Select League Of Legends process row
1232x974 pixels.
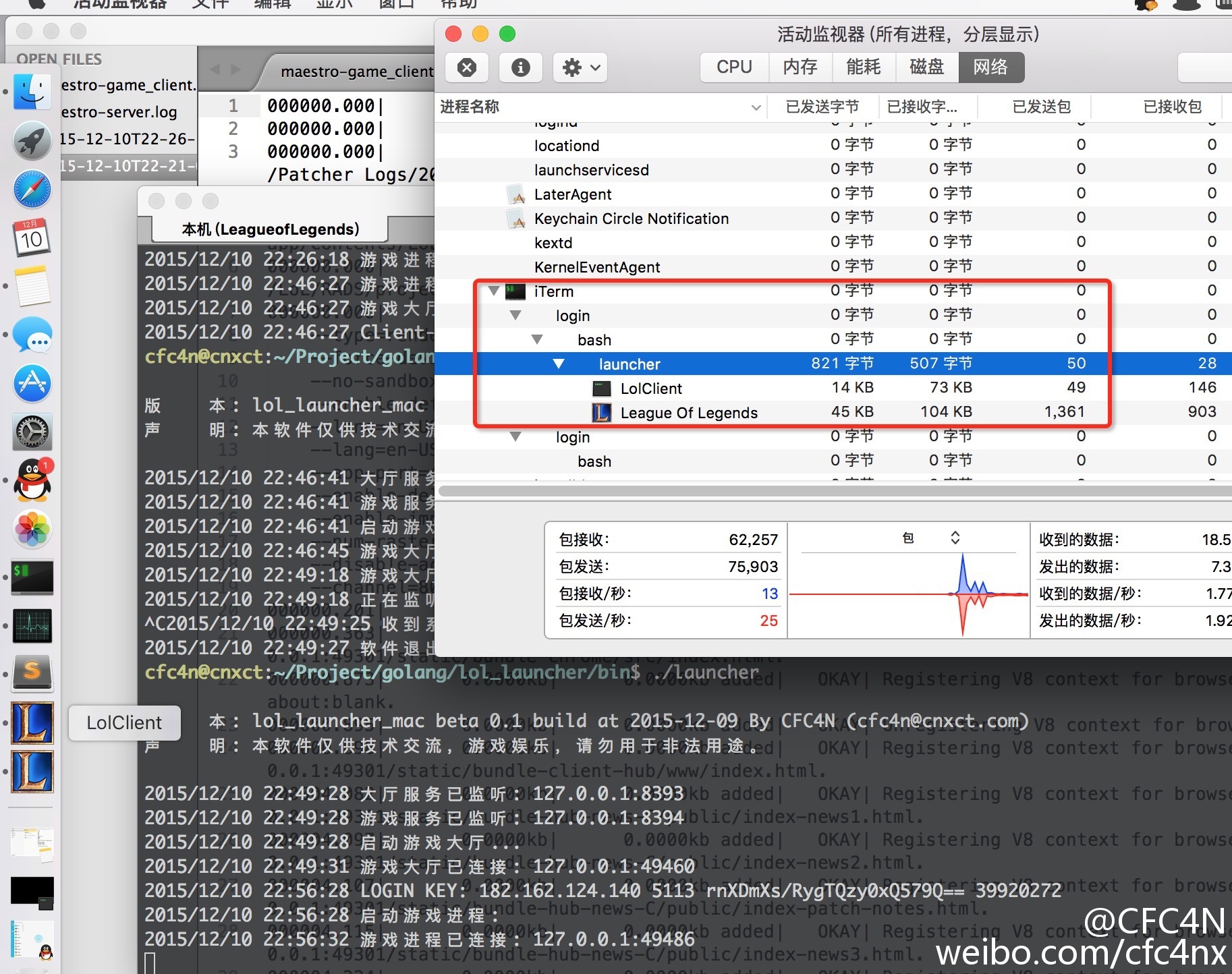(833, 413)
